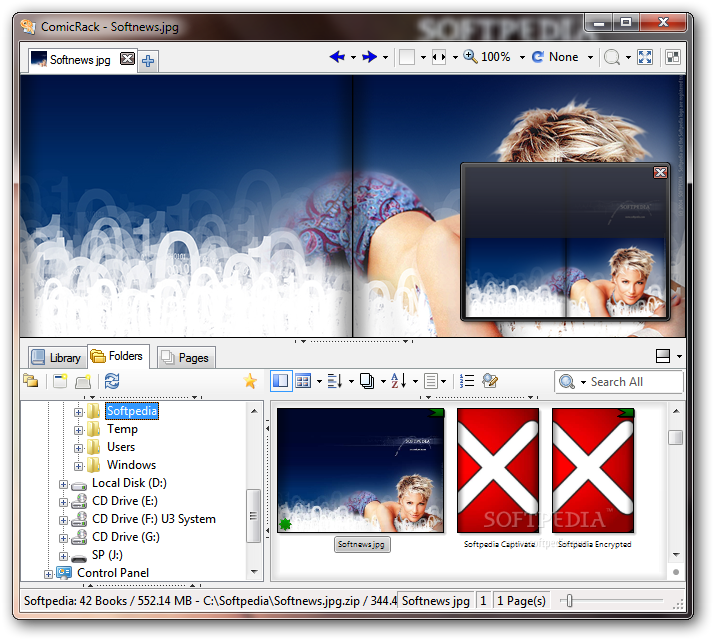Toggle full screen mode icon
The image size is (714, 640).
pyautogui.click(x=645, y=57)
